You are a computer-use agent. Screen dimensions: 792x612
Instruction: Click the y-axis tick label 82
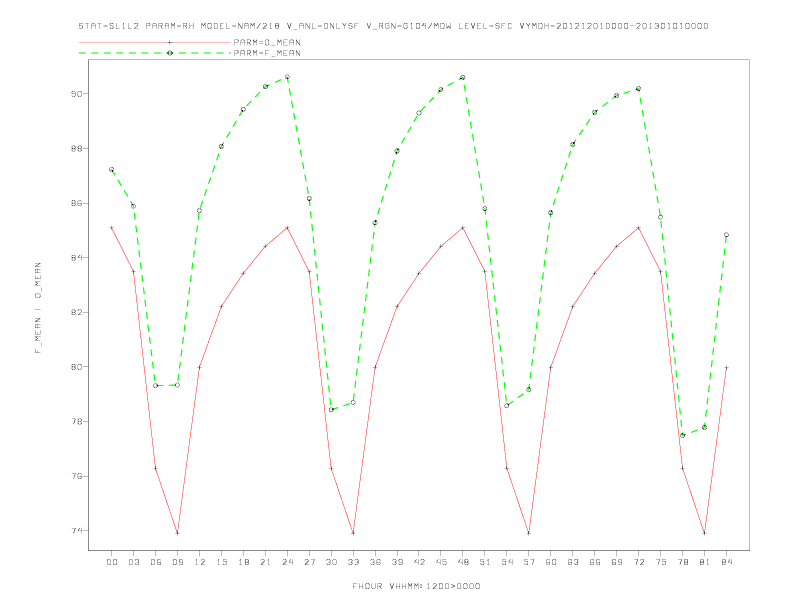click(76, 312)
